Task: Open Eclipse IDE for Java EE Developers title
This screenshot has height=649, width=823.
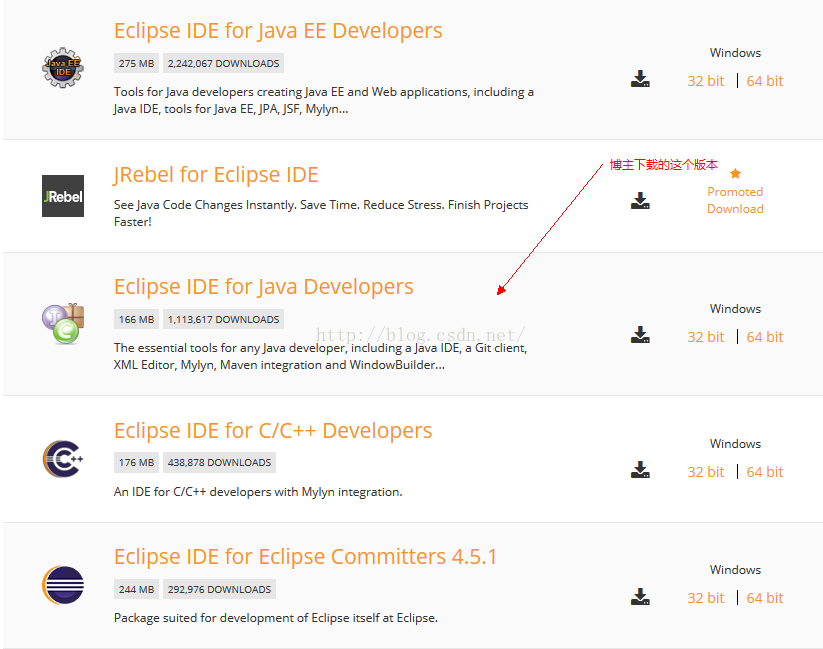Action: (x=278, y=31)
